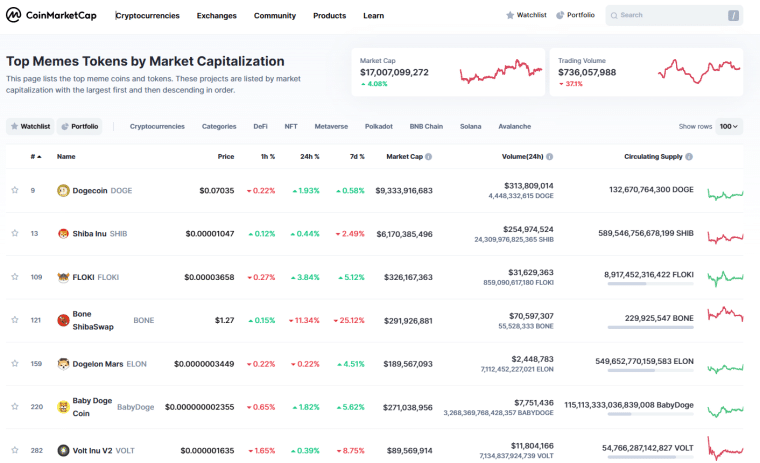Switch to DeFi tab

coord(260,127)
